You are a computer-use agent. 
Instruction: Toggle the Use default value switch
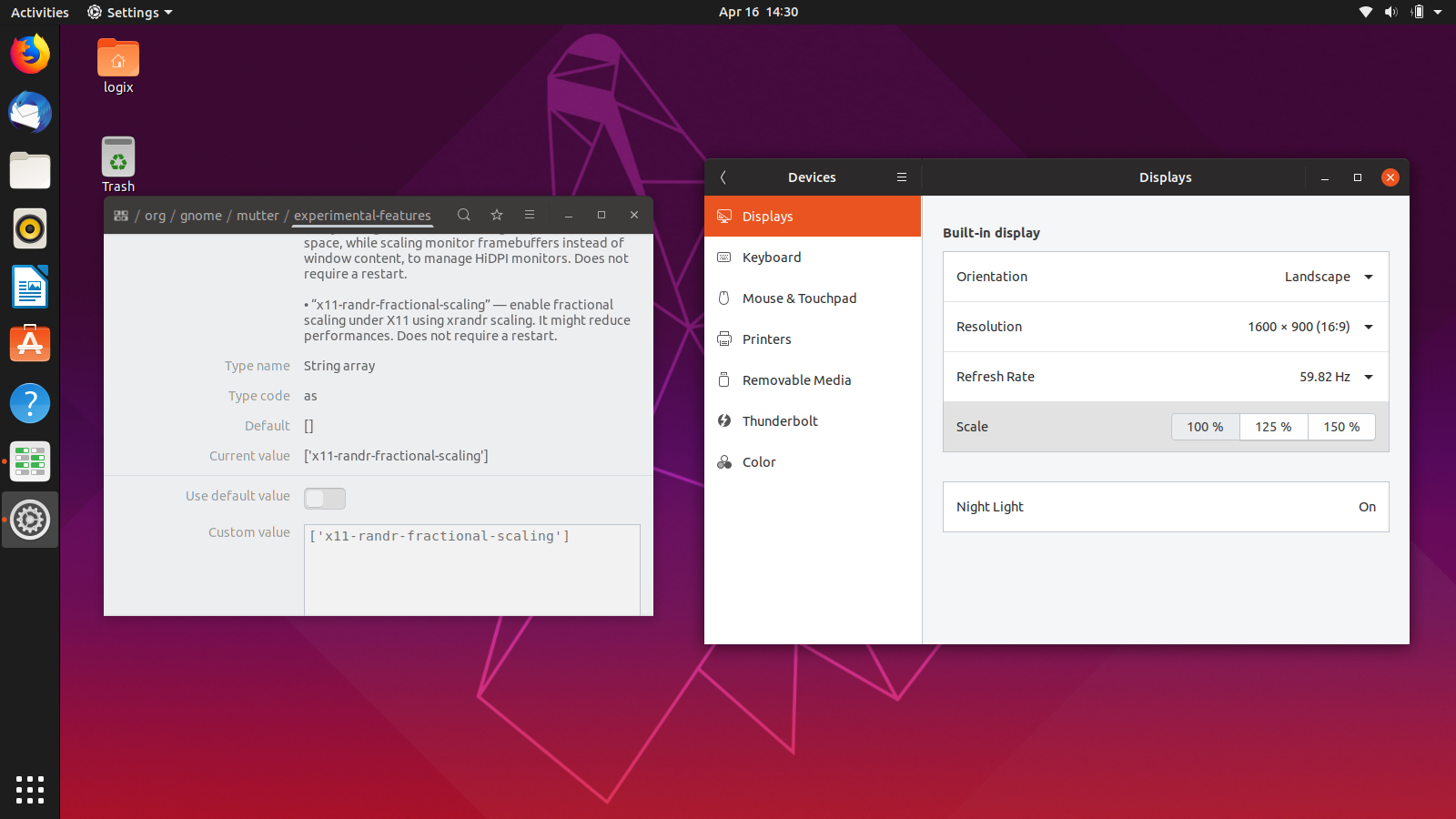pos(325,498)
